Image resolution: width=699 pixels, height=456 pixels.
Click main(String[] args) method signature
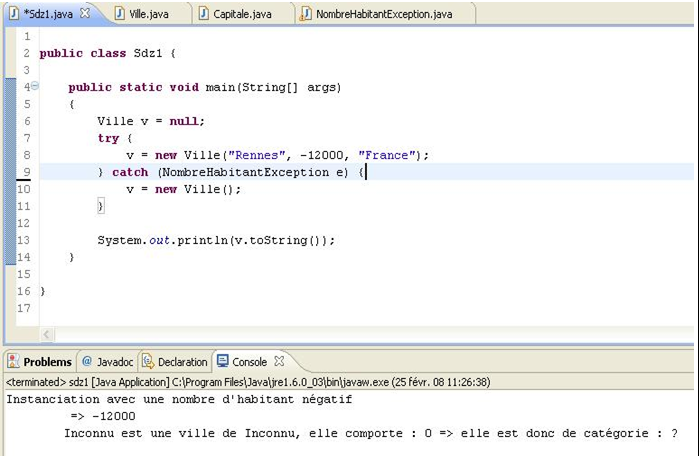coord(273,87)
